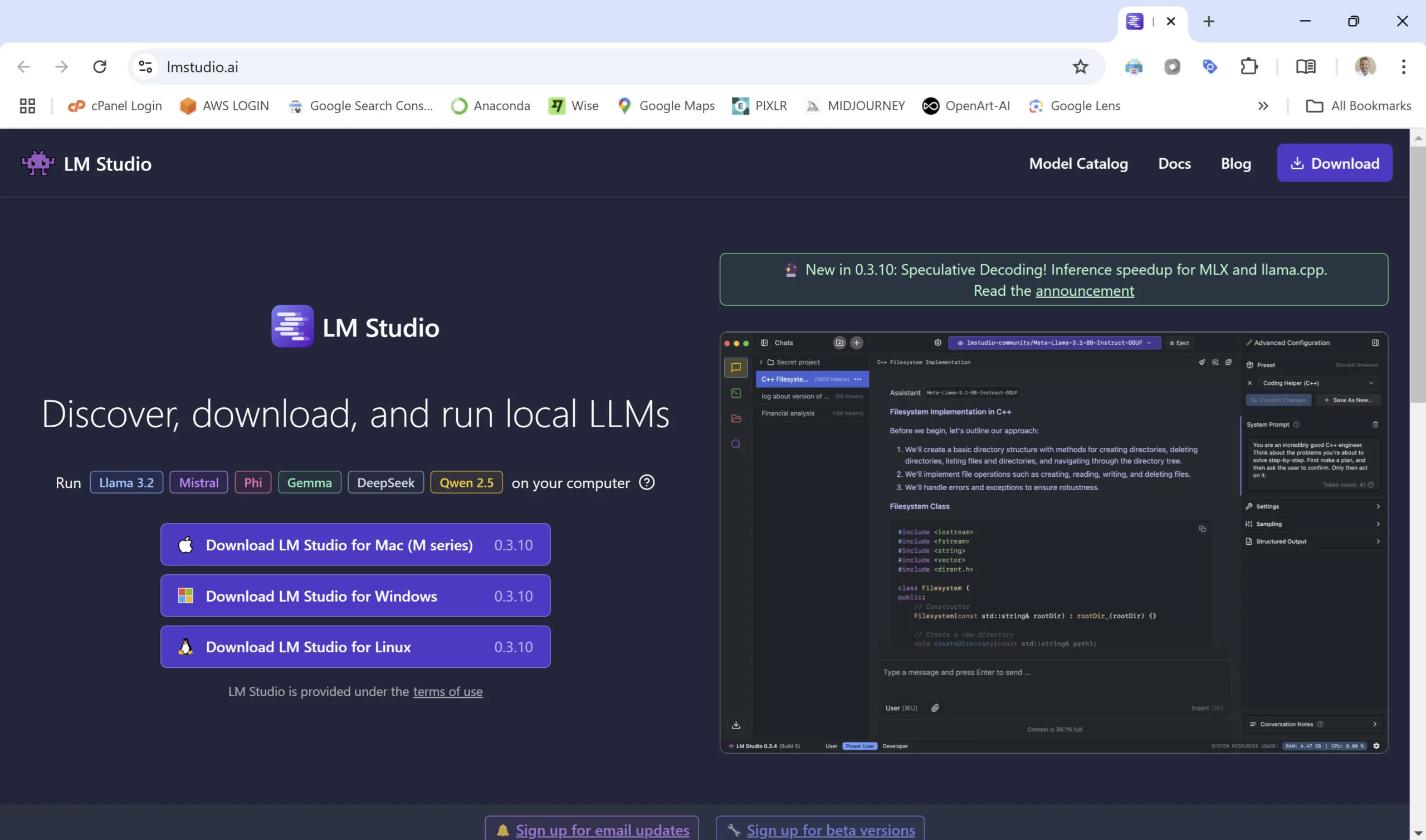Reload the lmstudio.ai page

[x=100, y=67]
